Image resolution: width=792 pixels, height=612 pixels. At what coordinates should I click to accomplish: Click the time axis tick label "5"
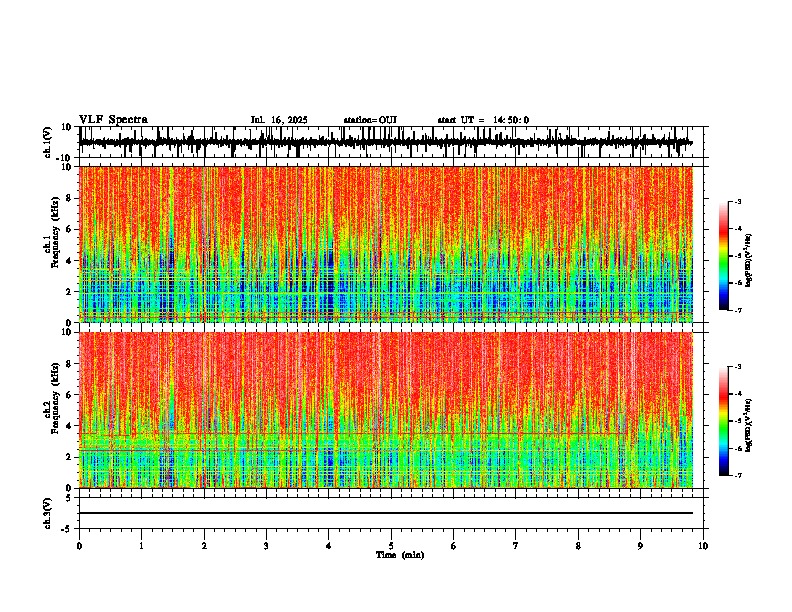coord(391,546)
